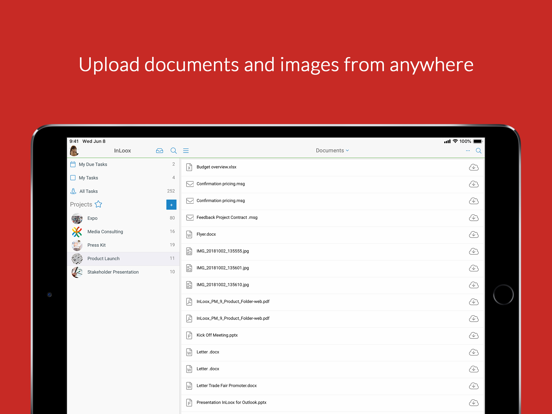Click the icon beside All Tasks
552x414 pixels.
pyautogui.click(x=73, y=191)
